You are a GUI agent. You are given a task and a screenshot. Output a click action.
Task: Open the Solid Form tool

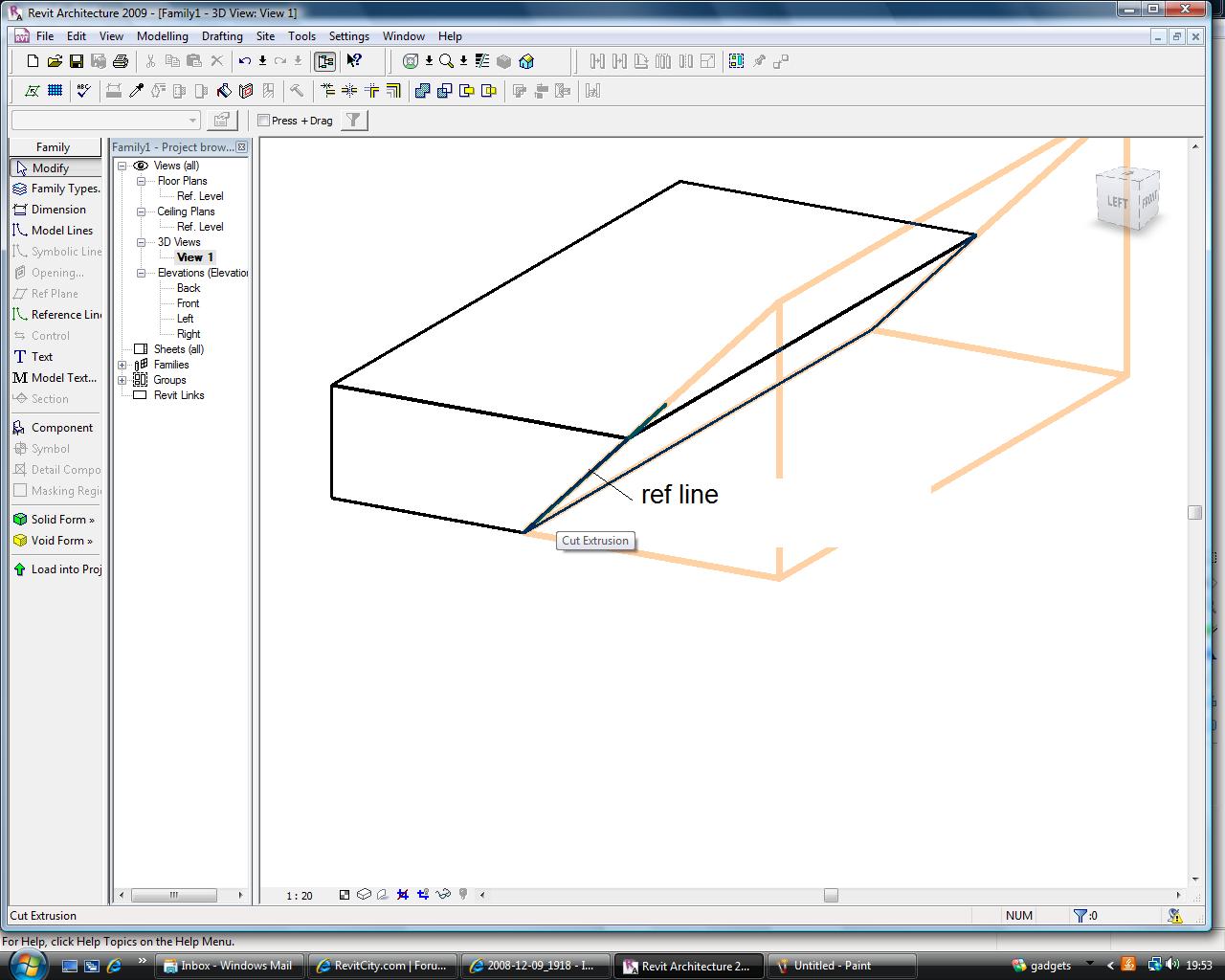[x=56, y=520]
